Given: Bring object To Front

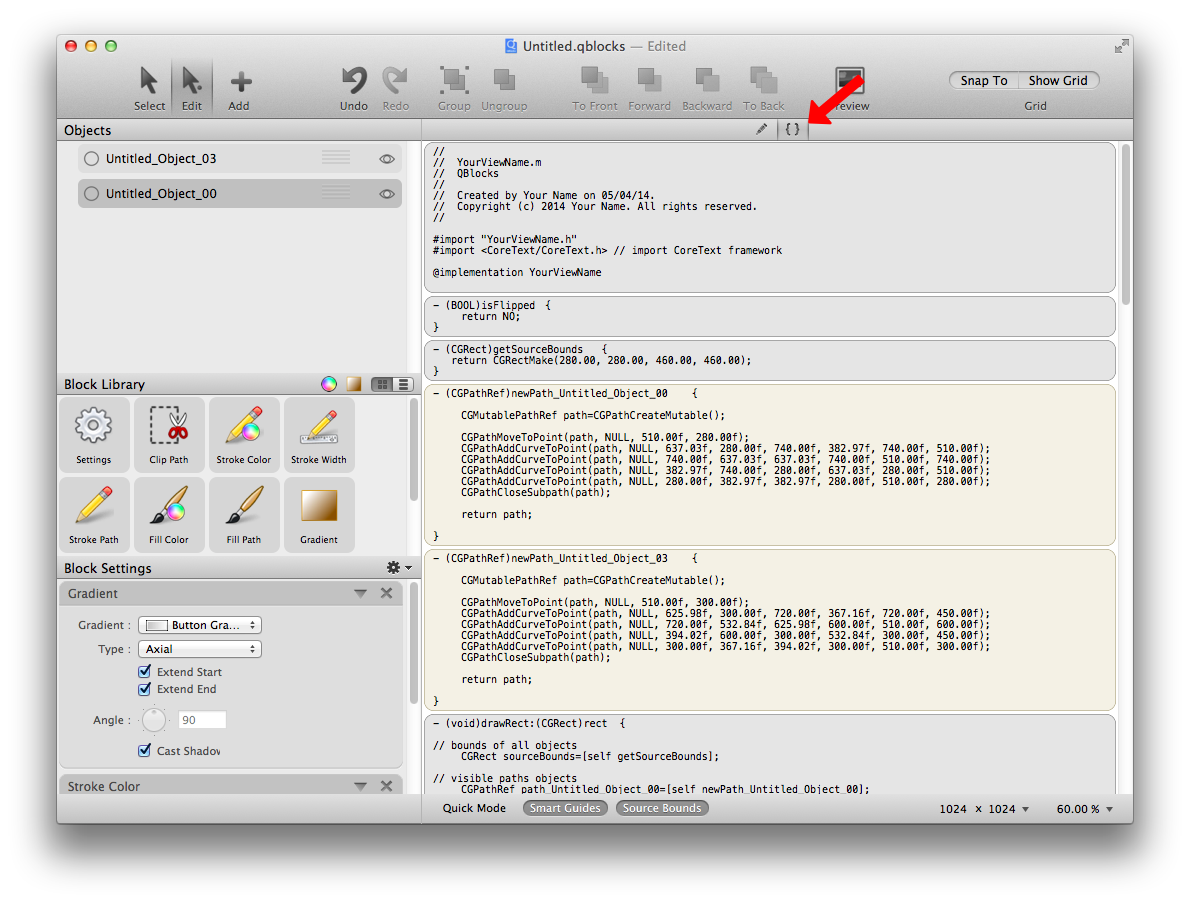Looking at the screenshot, I should [594, 88].
